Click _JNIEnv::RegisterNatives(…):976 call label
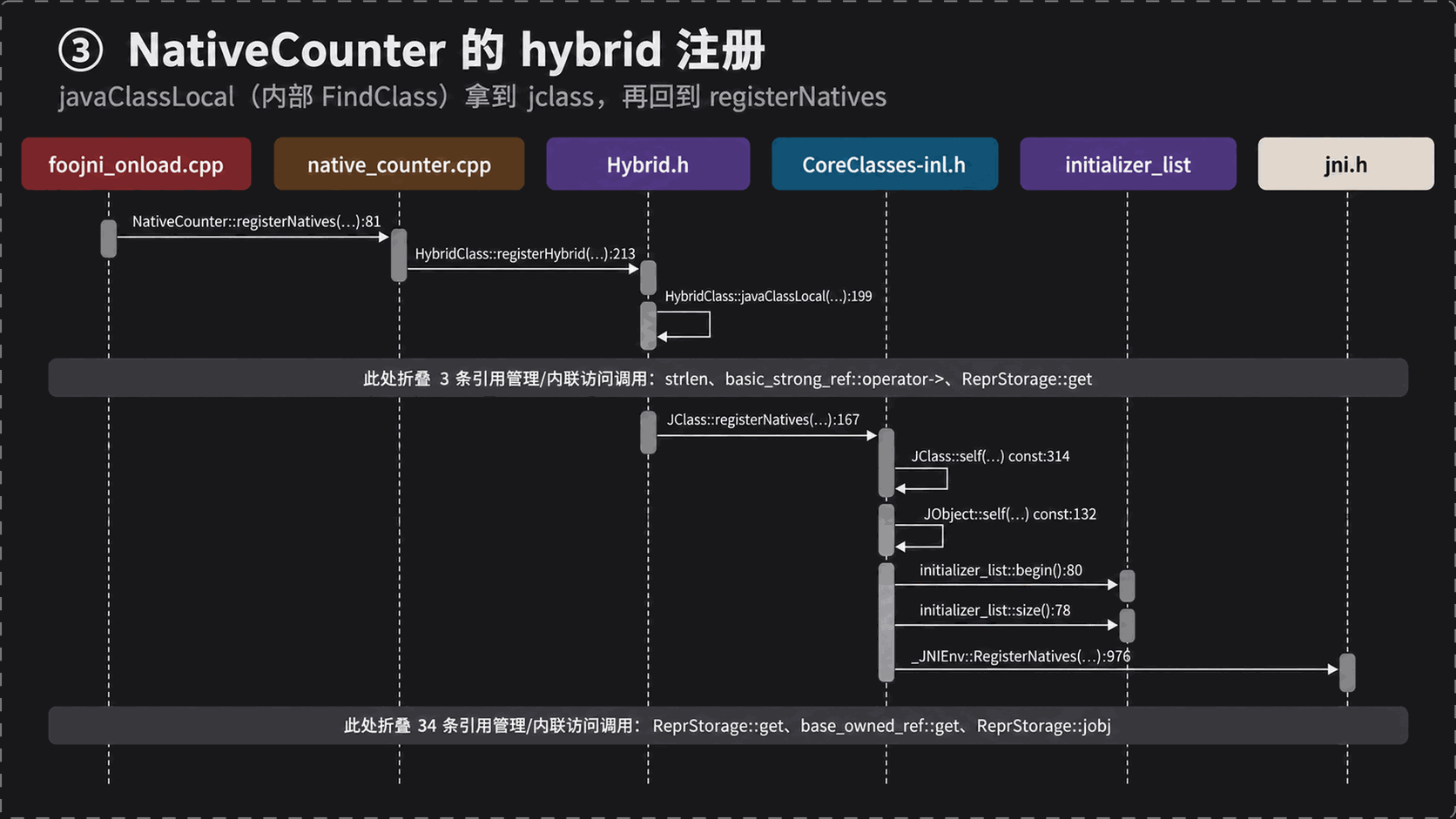The image size is (1456, 819). click(x=1021, y=656)
